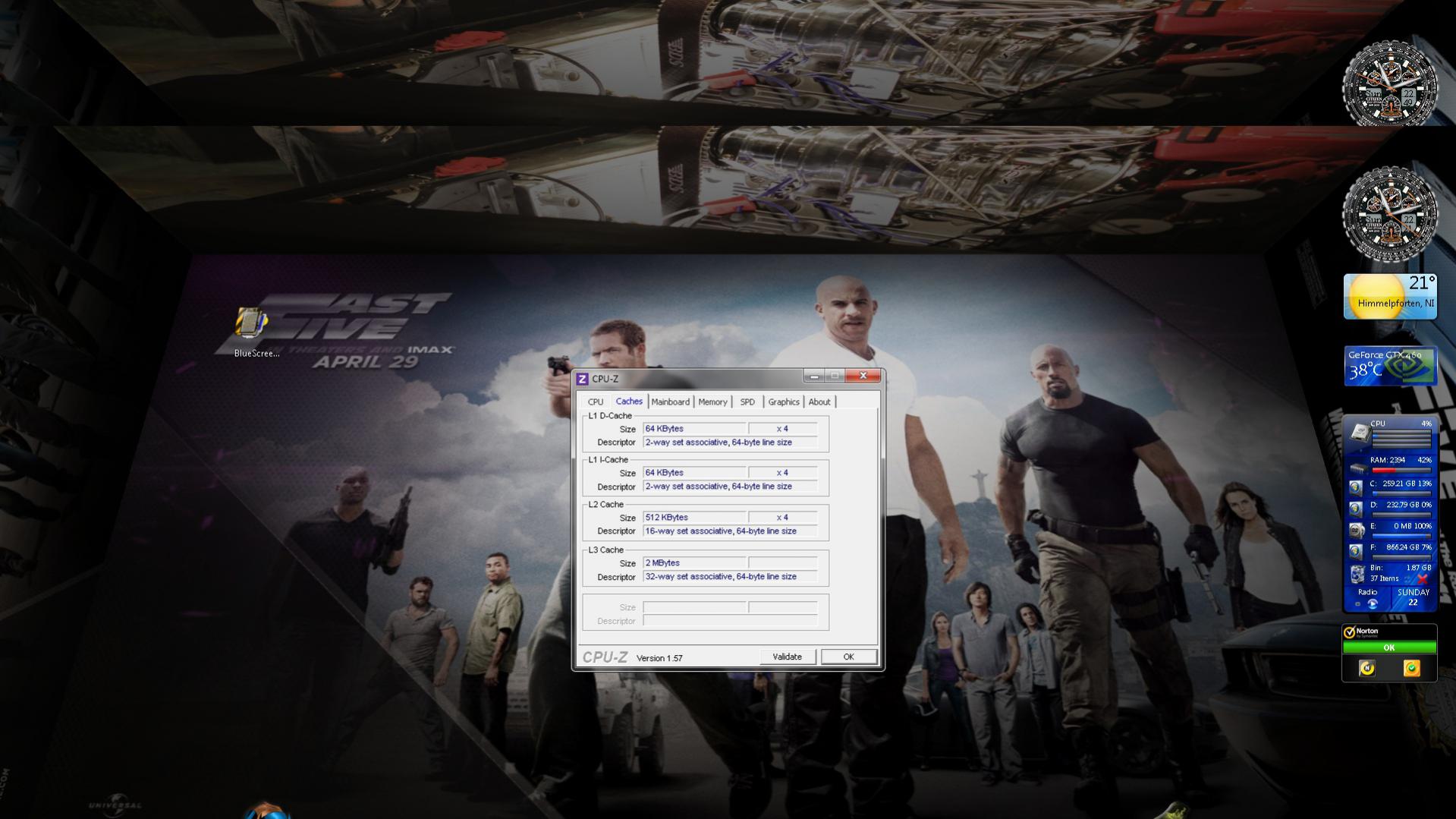This screenshot has width=1456, height=819.
Task: Click the L2 Cache x 4 count field
Action: pyautogui.click(x=782, y=518)
